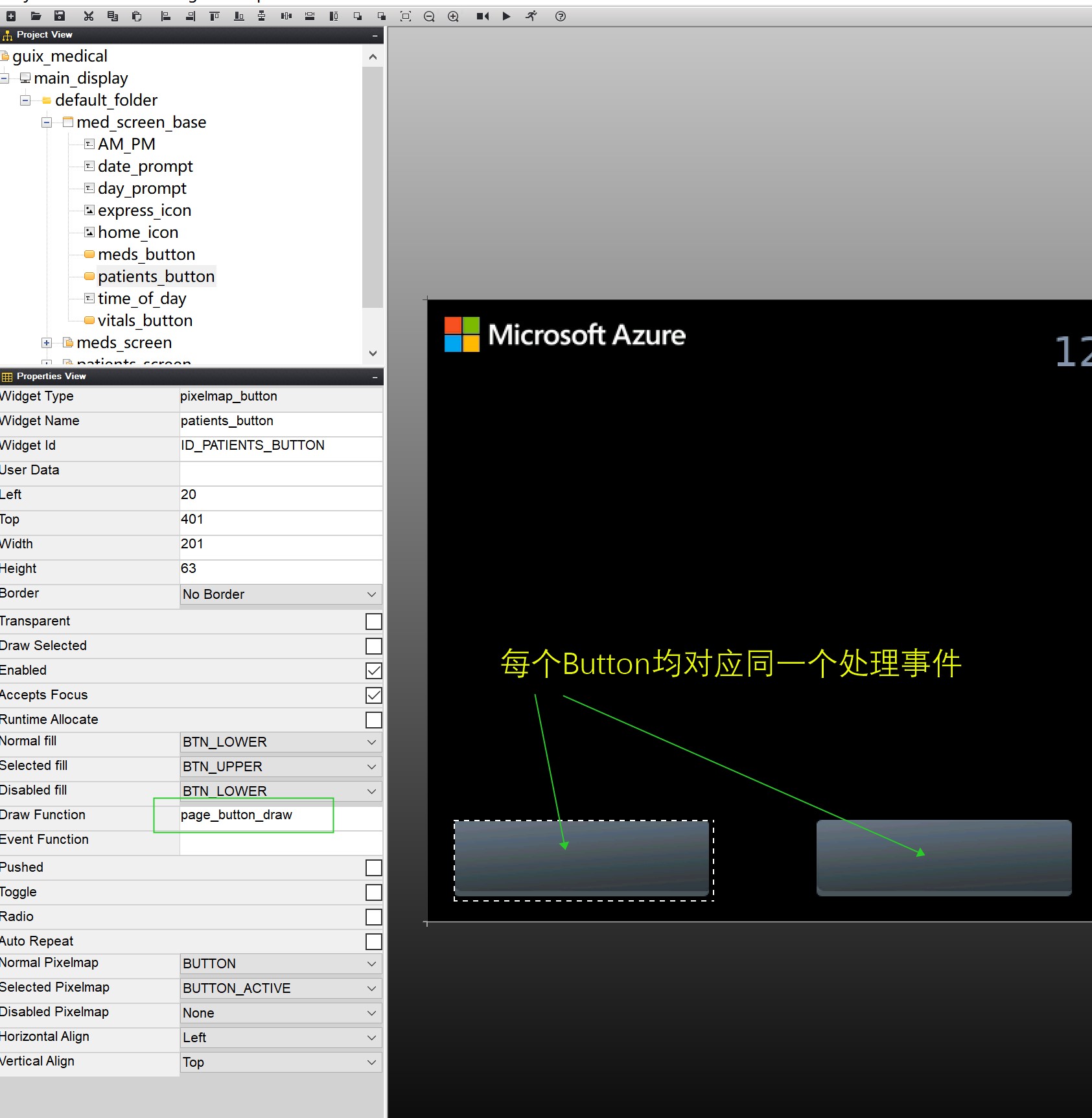Viewport: 1092px width, 1118px height.
Task: Minimize the Project View panel
Action: click(375, 36)
